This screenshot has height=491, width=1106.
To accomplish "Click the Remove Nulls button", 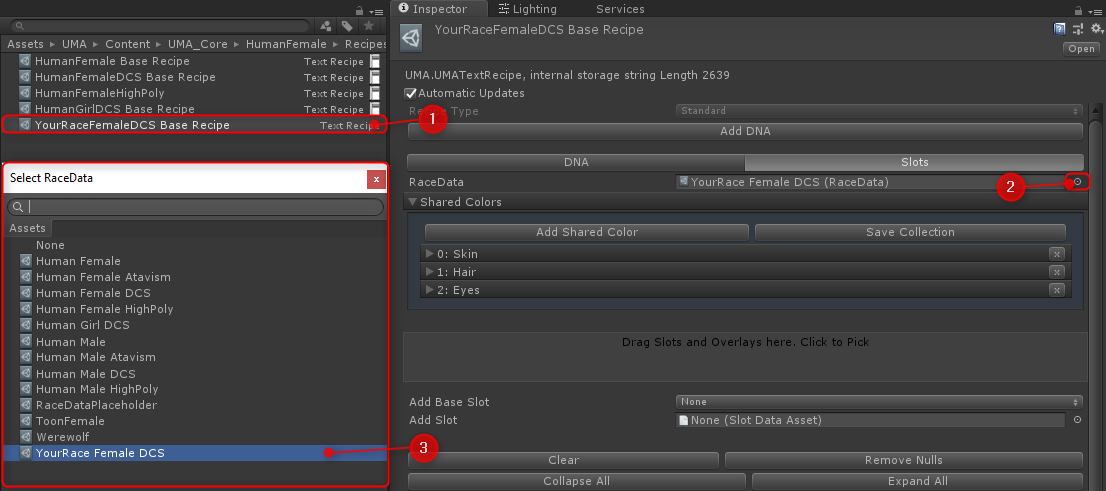I will 903,460.
